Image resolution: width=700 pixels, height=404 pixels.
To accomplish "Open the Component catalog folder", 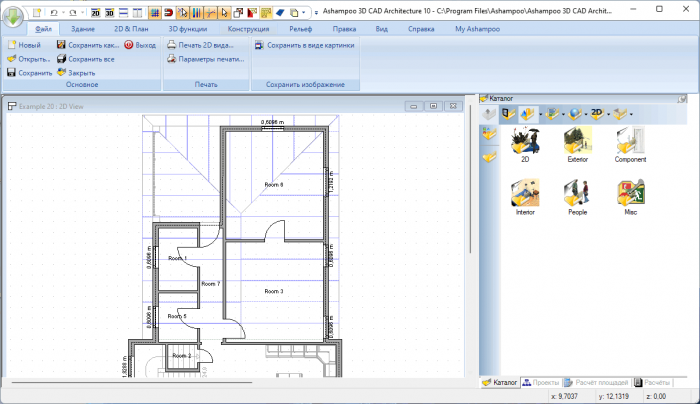I will point(630,142).
